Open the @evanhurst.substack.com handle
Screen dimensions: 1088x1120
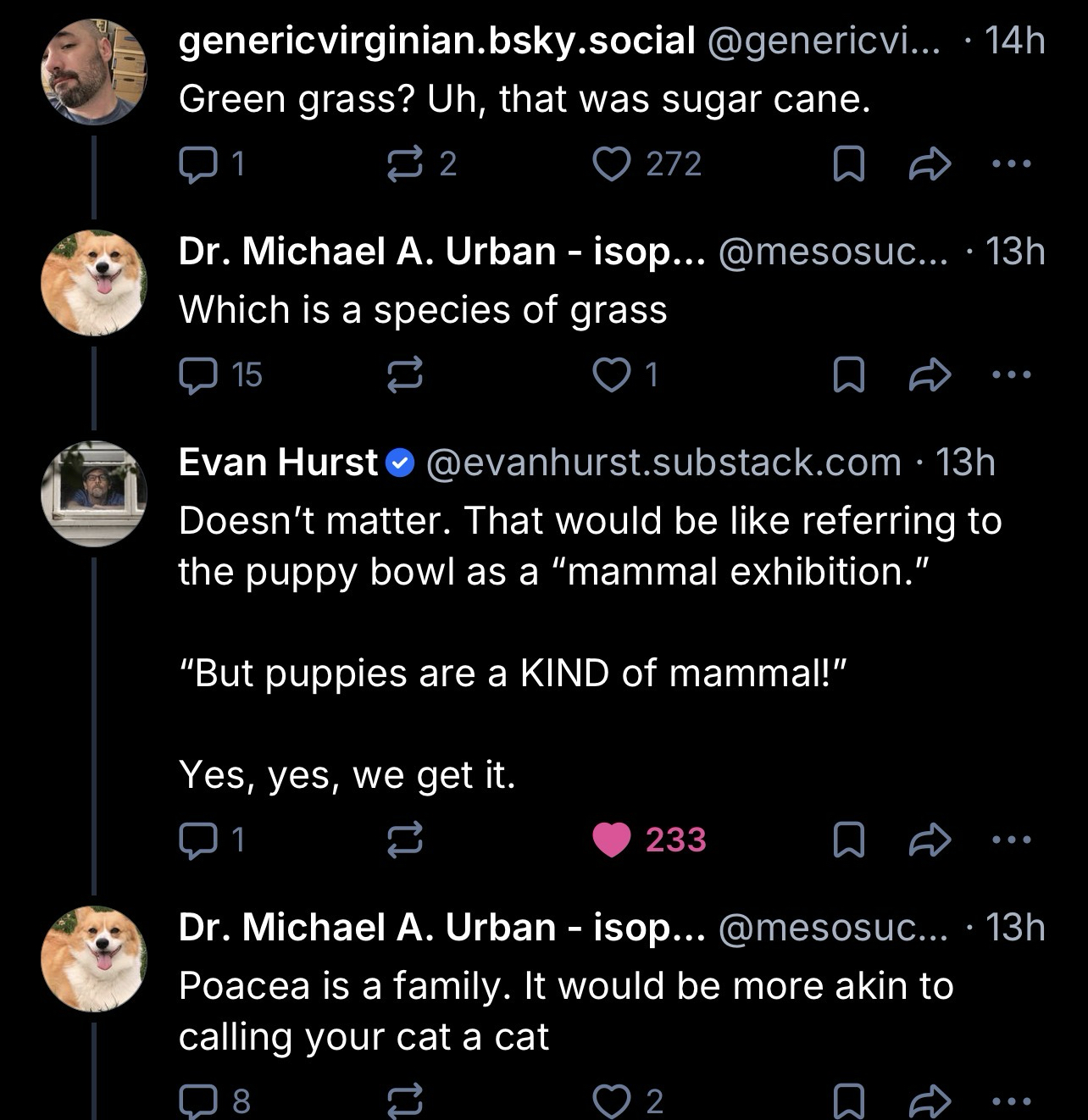point(663,463)
